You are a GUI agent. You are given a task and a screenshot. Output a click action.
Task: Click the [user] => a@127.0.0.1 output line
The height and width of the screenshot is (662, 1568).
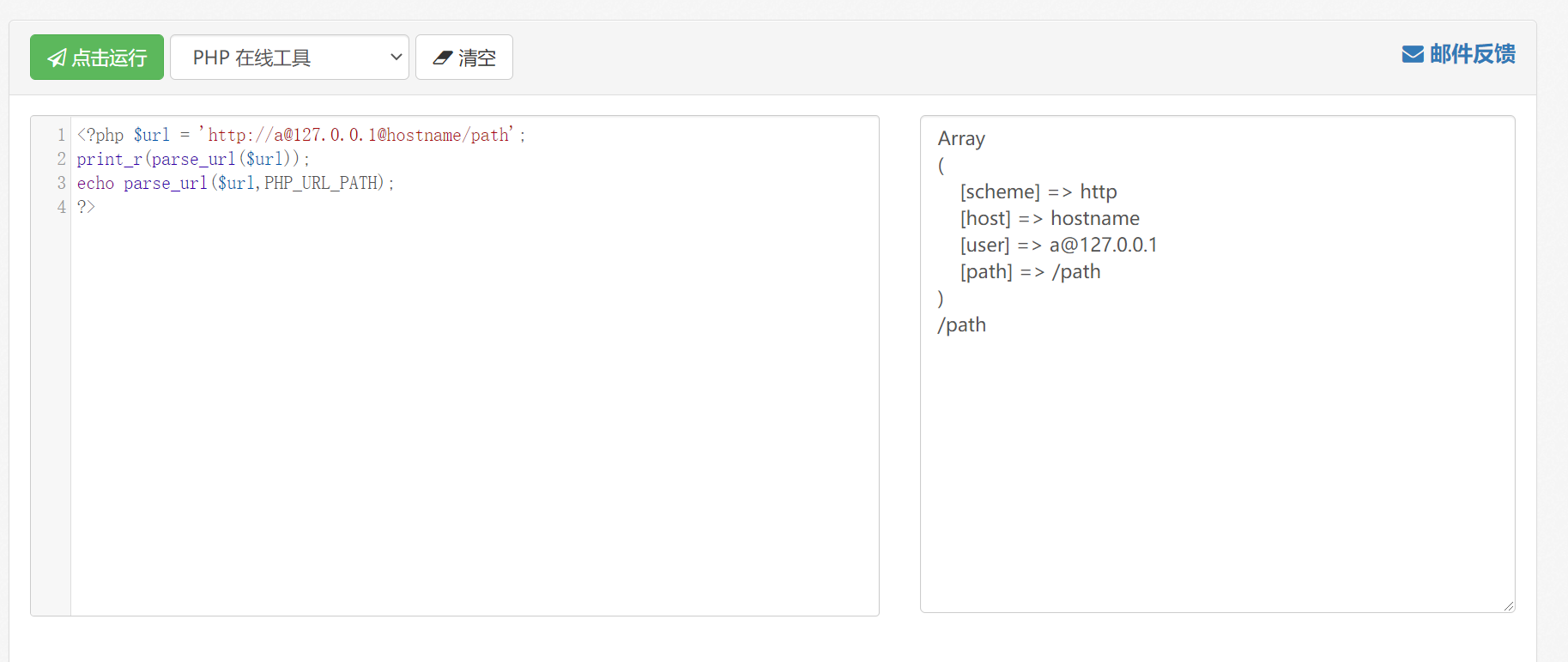(x=1058, y=246)
